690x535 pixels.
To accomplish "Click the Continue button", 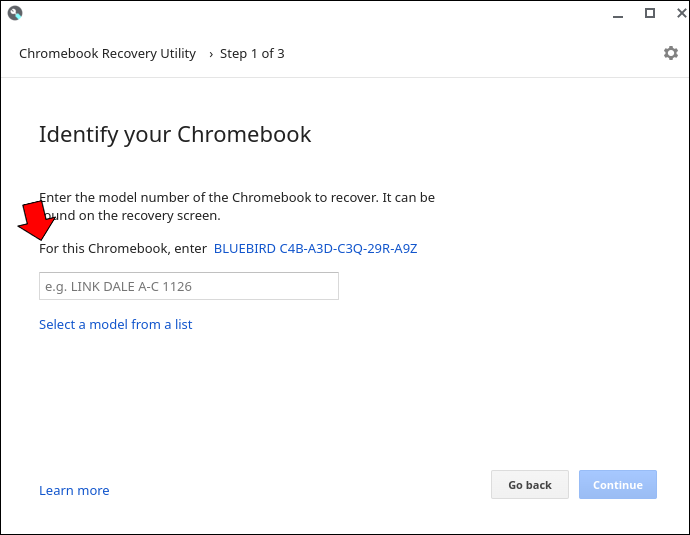I will (x=618, y=484).
